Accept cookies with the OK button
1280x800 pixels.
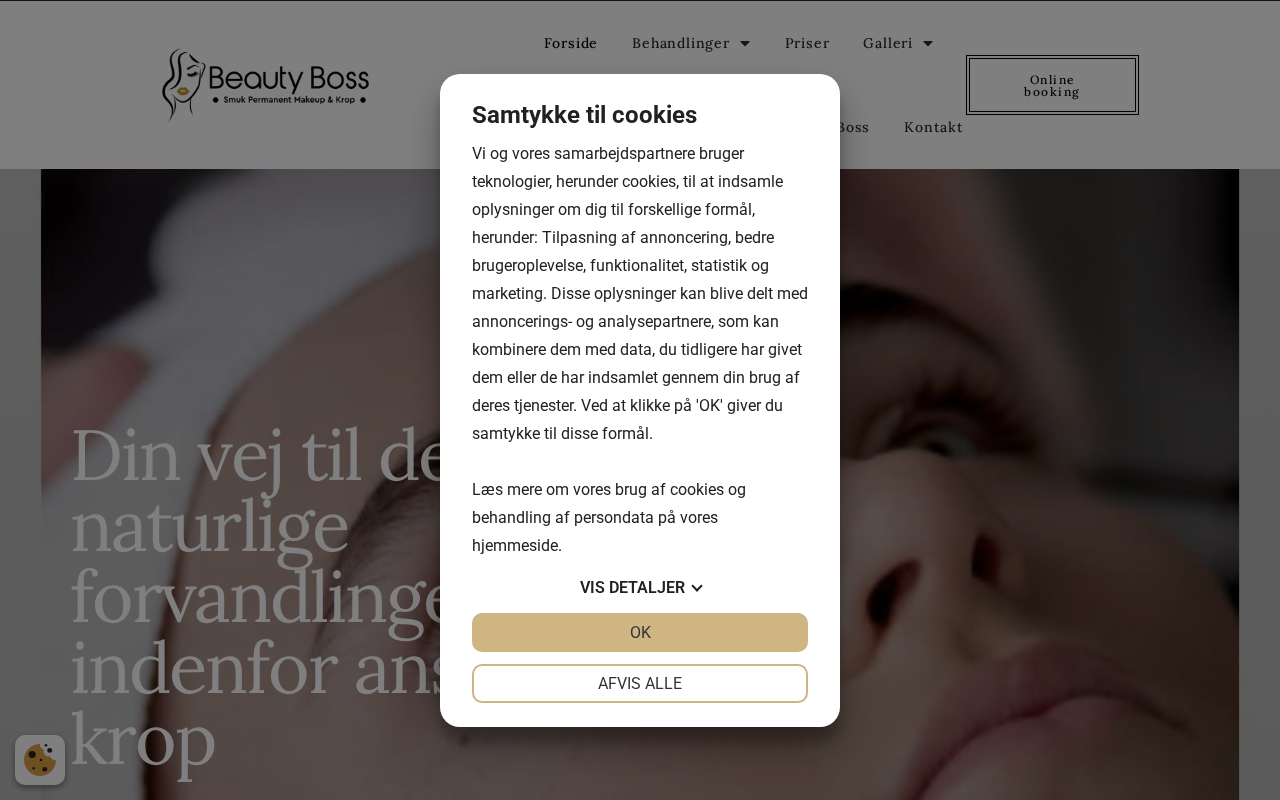coord(640,632)
